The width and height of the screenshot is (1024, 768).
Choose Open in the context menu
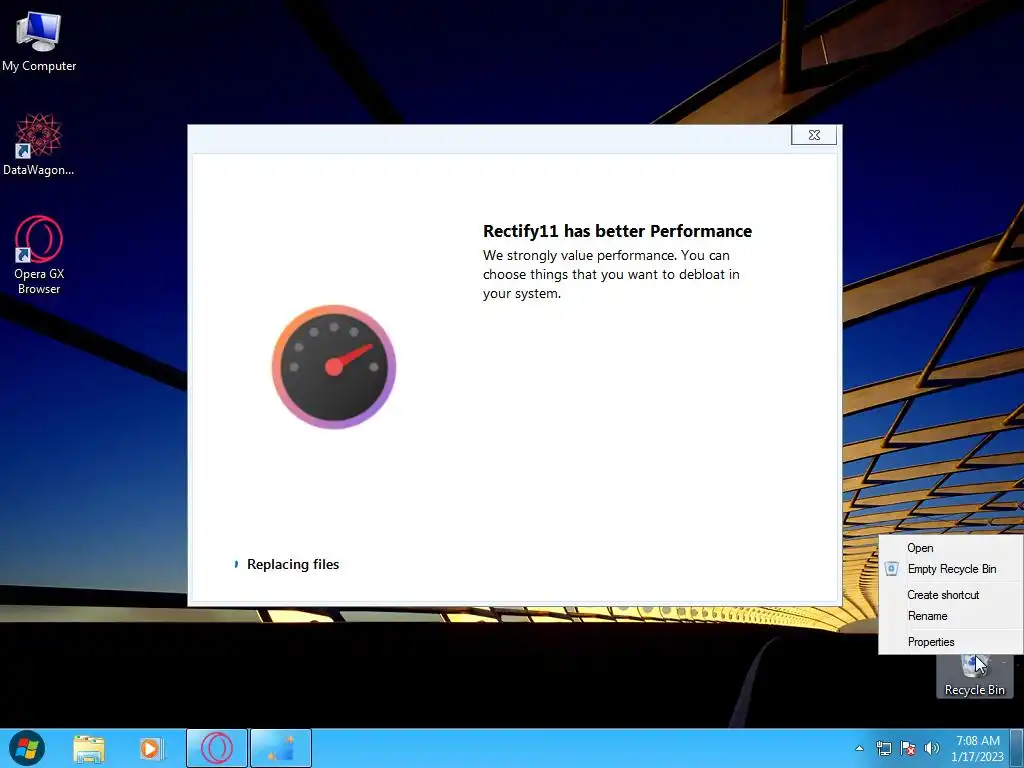952,548
